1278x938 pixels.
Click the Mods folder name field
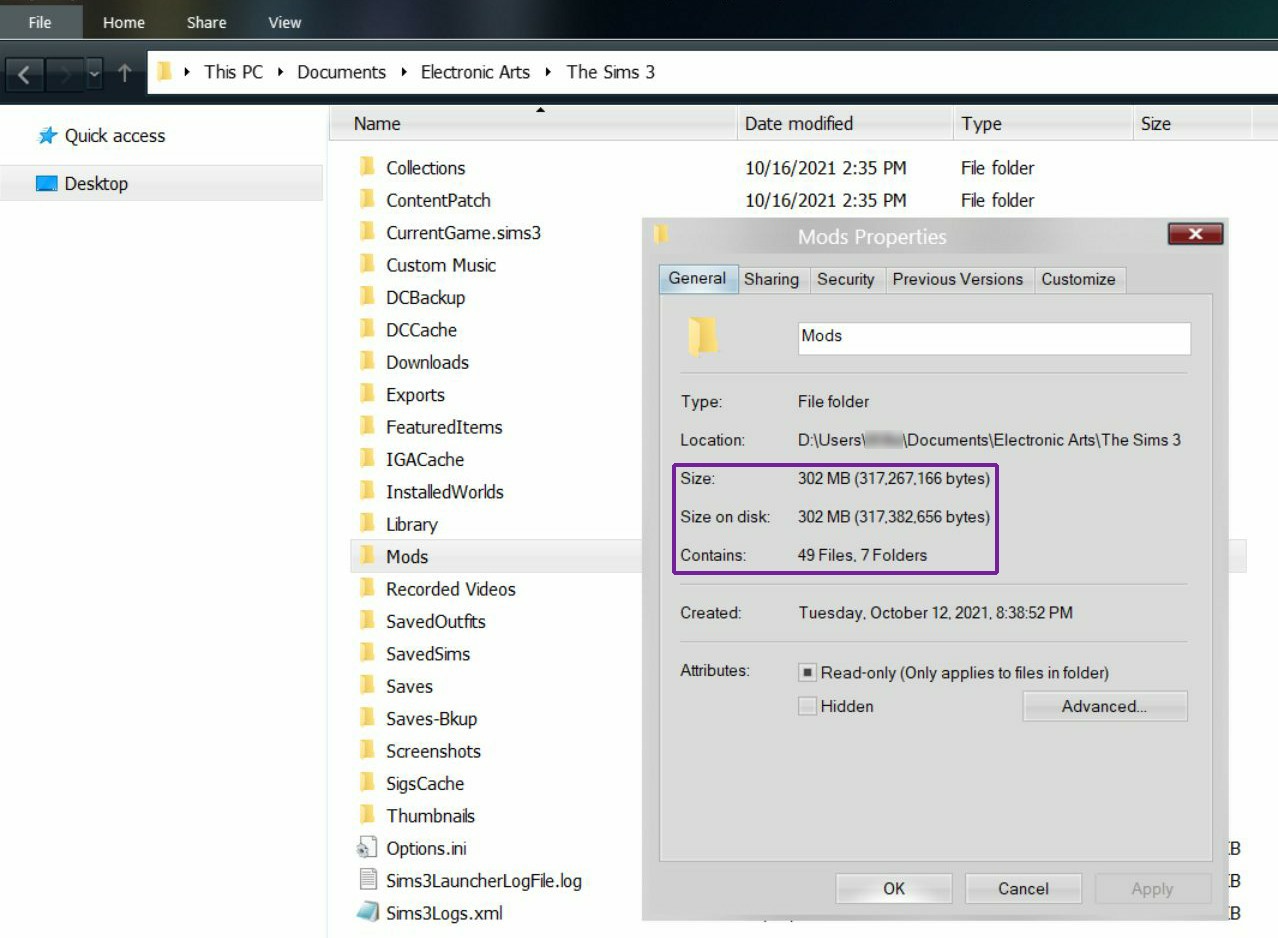click(994, 337)
